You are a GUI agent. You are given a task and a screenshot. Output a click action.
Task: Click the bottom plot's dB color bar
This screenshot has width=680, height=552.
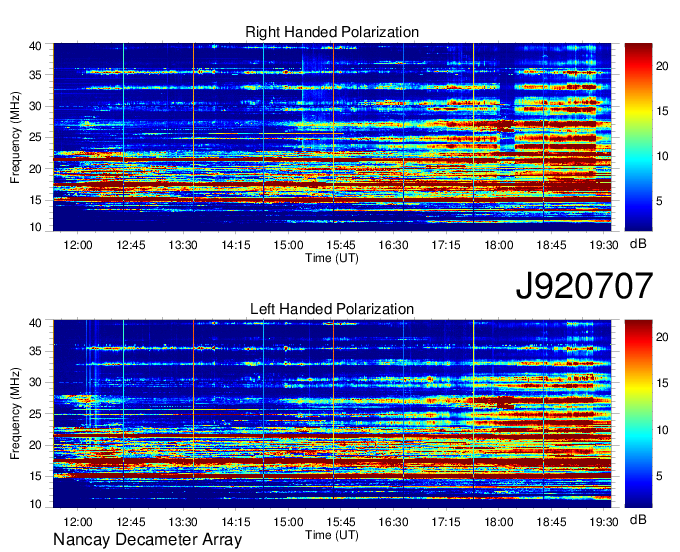[638, 414]
